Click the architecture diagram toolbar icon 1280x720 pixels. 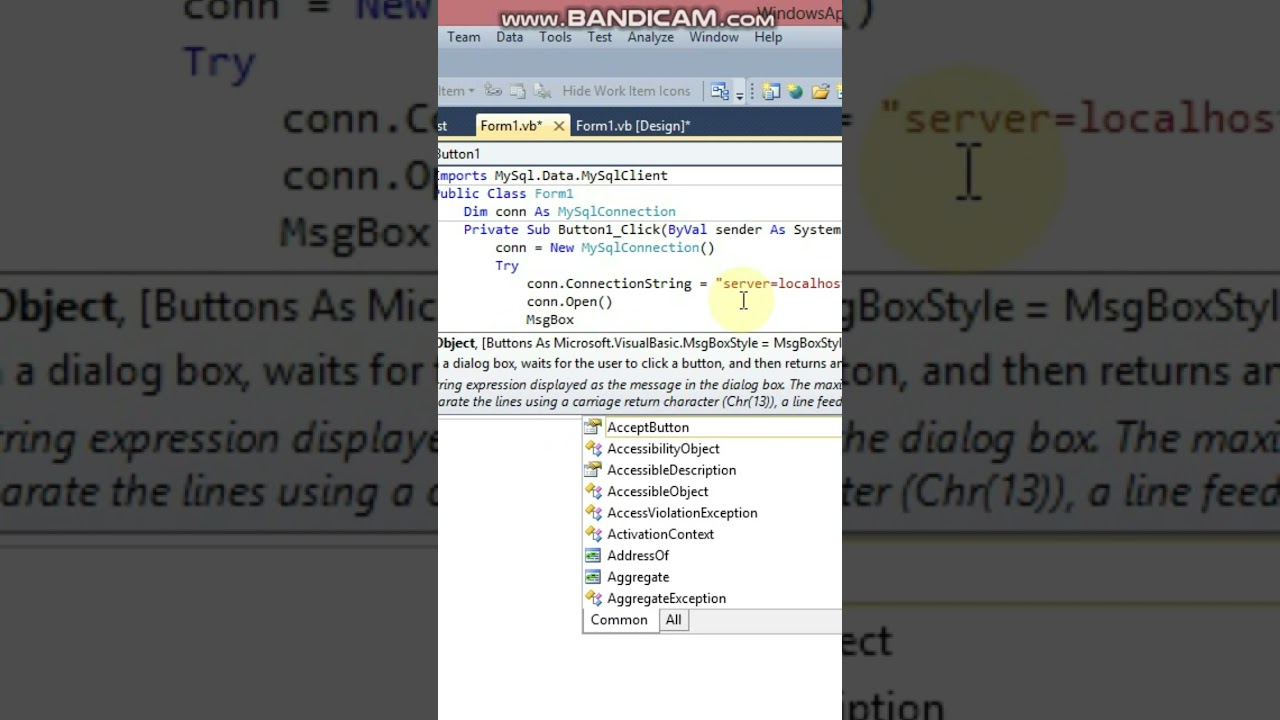(x=720, y=91)
